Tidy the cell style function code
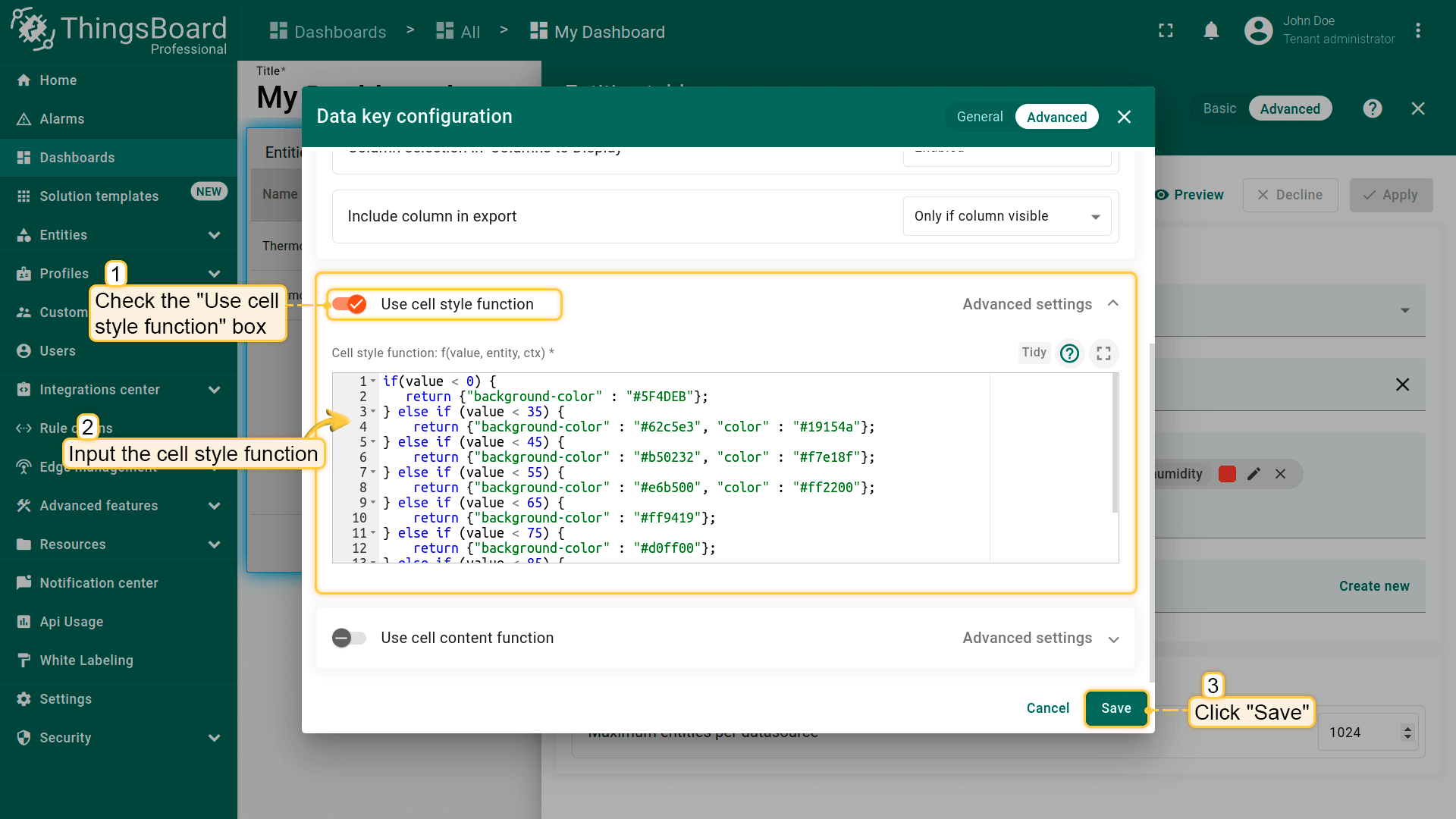 (1033, 353)
